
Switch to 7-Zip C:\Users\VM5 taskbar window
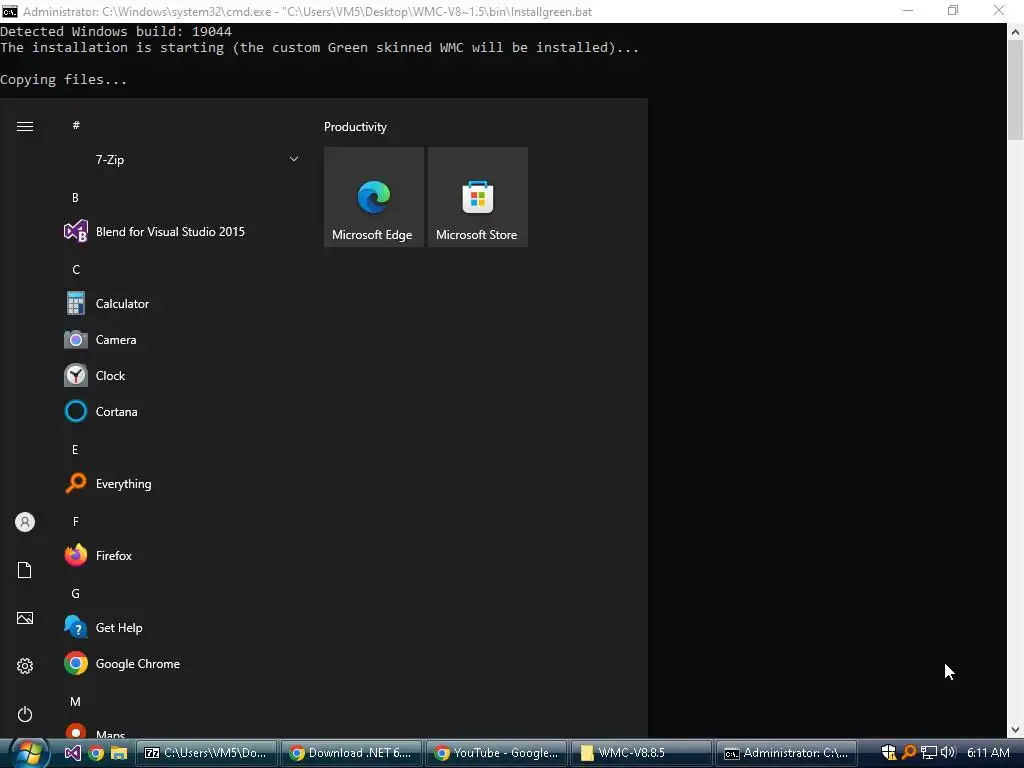click(206, 753)
